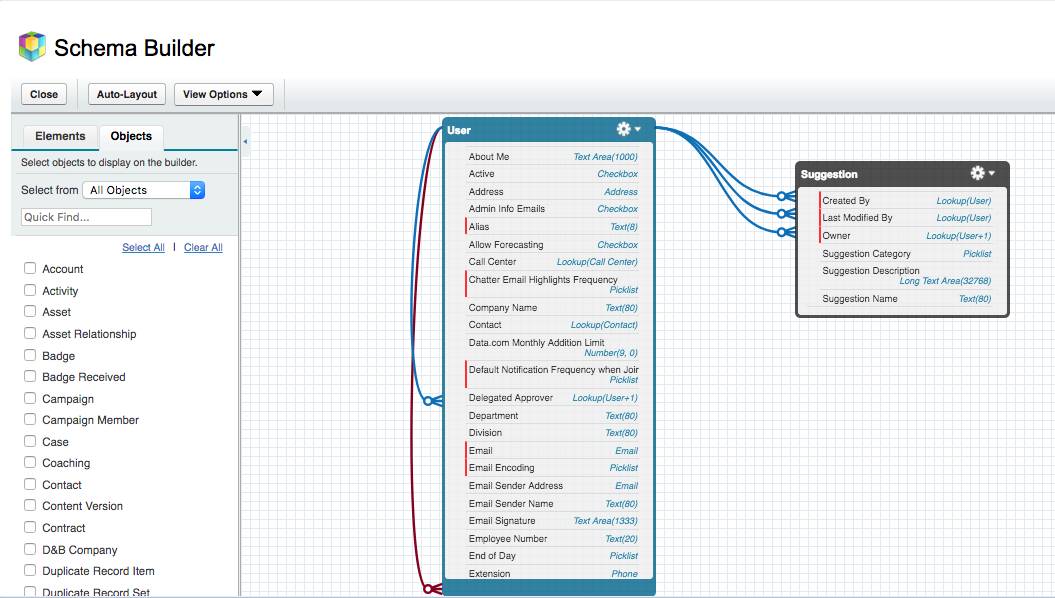Open the View Options dropdown
The image size is (1055, 598).
click(x=223, y=94)
